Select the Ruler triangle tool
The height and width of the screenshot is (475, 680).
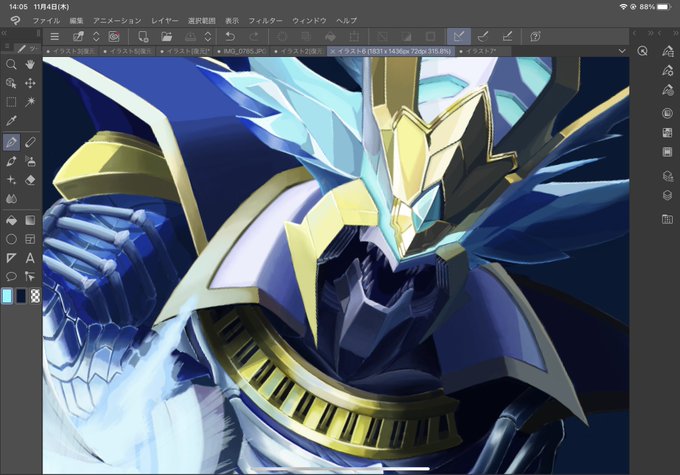pyautogui.click(x=11, y=258)
